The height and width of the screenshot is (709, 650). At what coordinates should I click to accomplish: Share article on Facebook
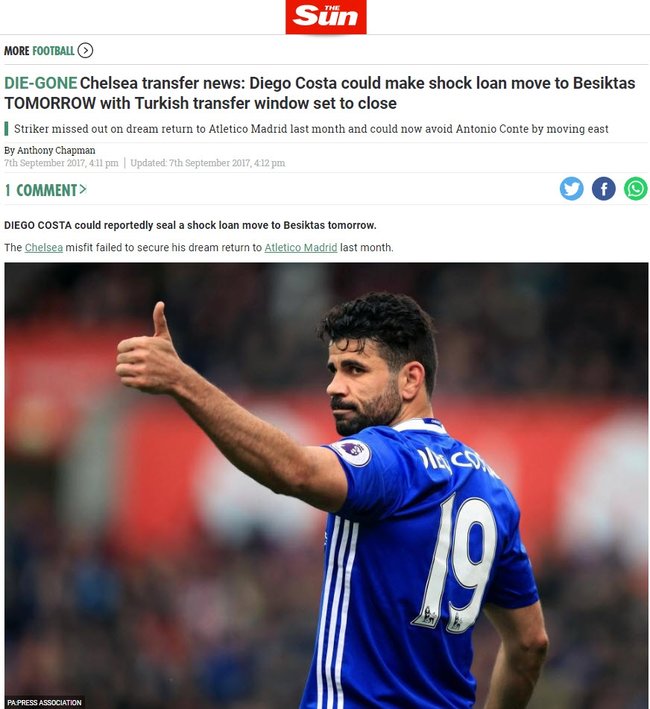click(603, 189)
